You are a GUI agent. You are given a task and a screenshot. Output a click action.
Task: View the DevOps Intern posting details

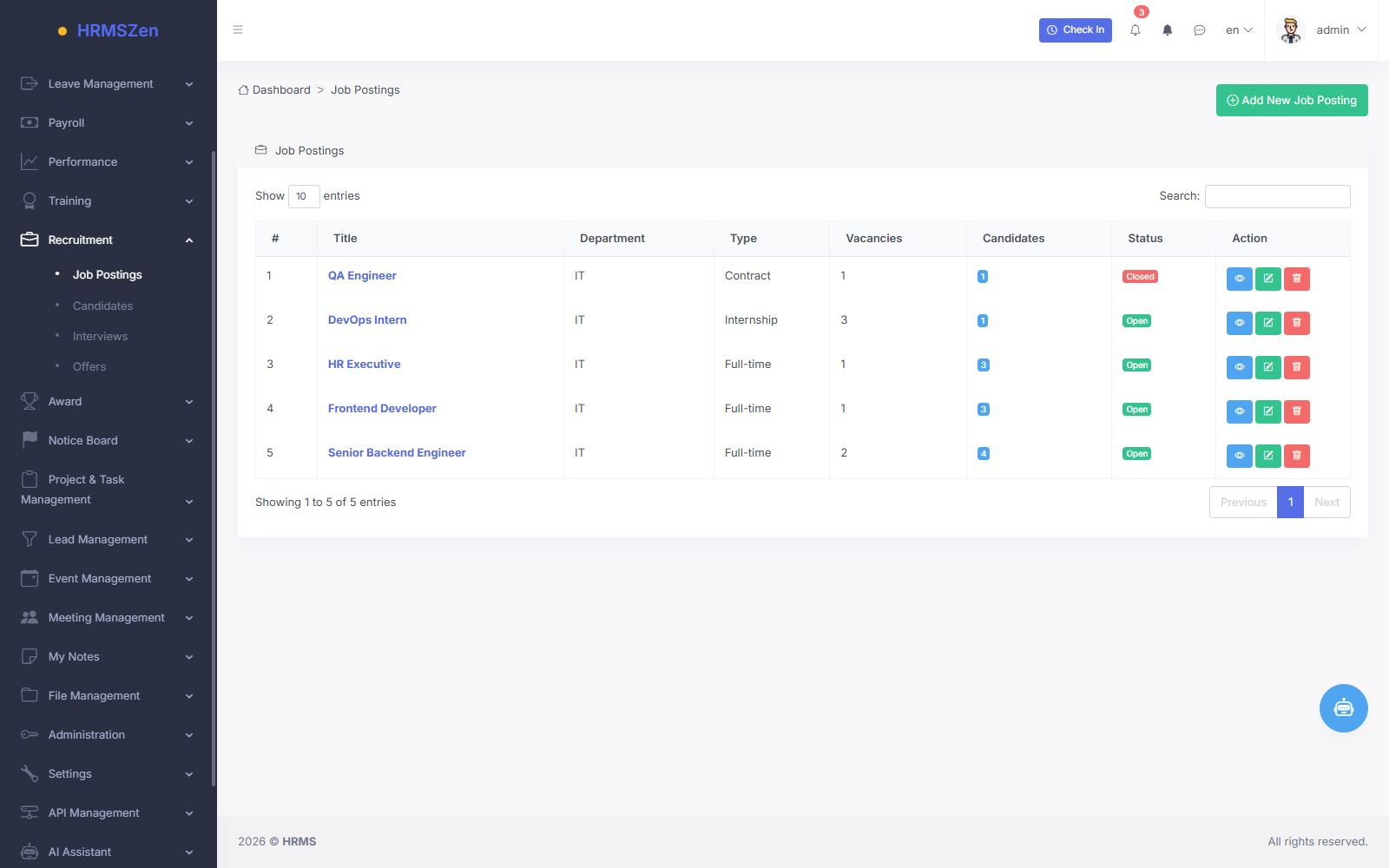(x=1240, y=323)
